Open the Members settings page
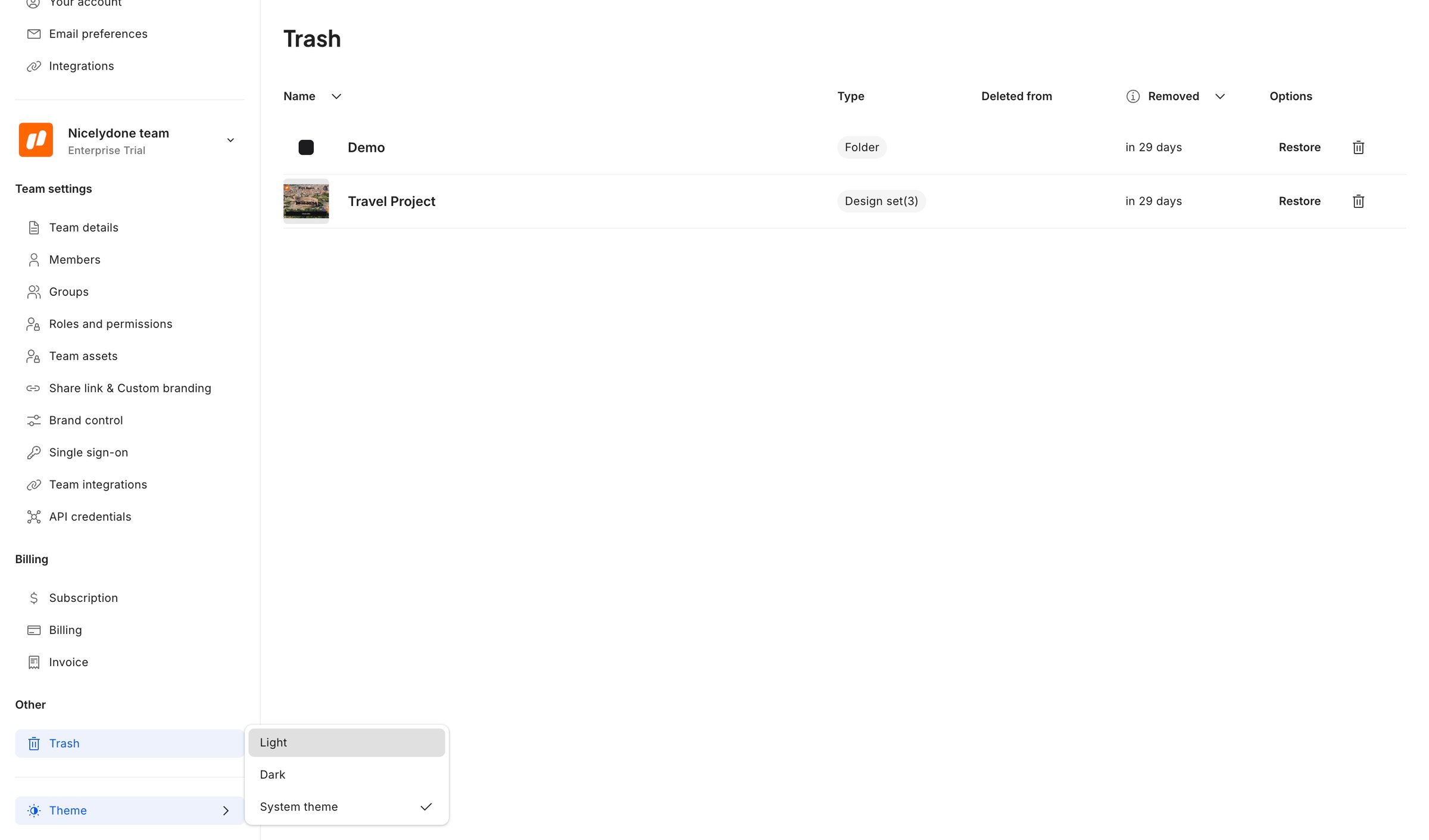 [x=129, y=260]
